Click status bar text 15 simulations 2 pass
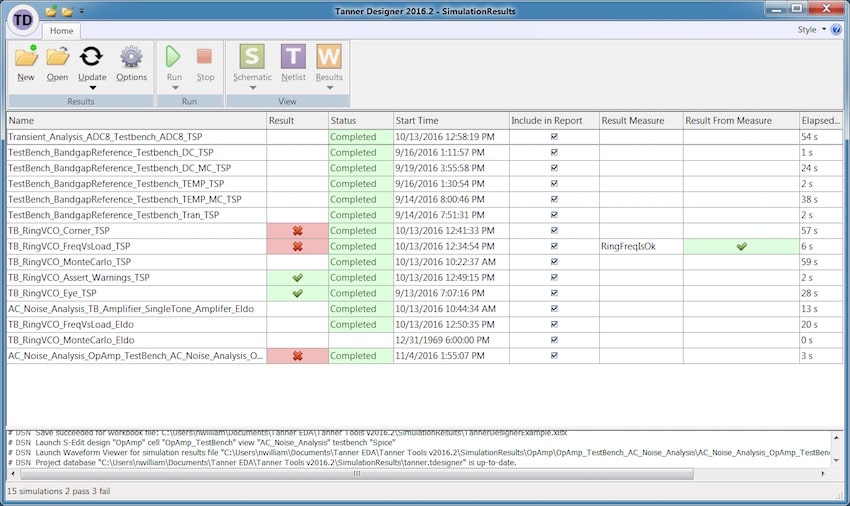Image resolution: width=850 pixels, height=506 pixels. [x=59, y=491]
